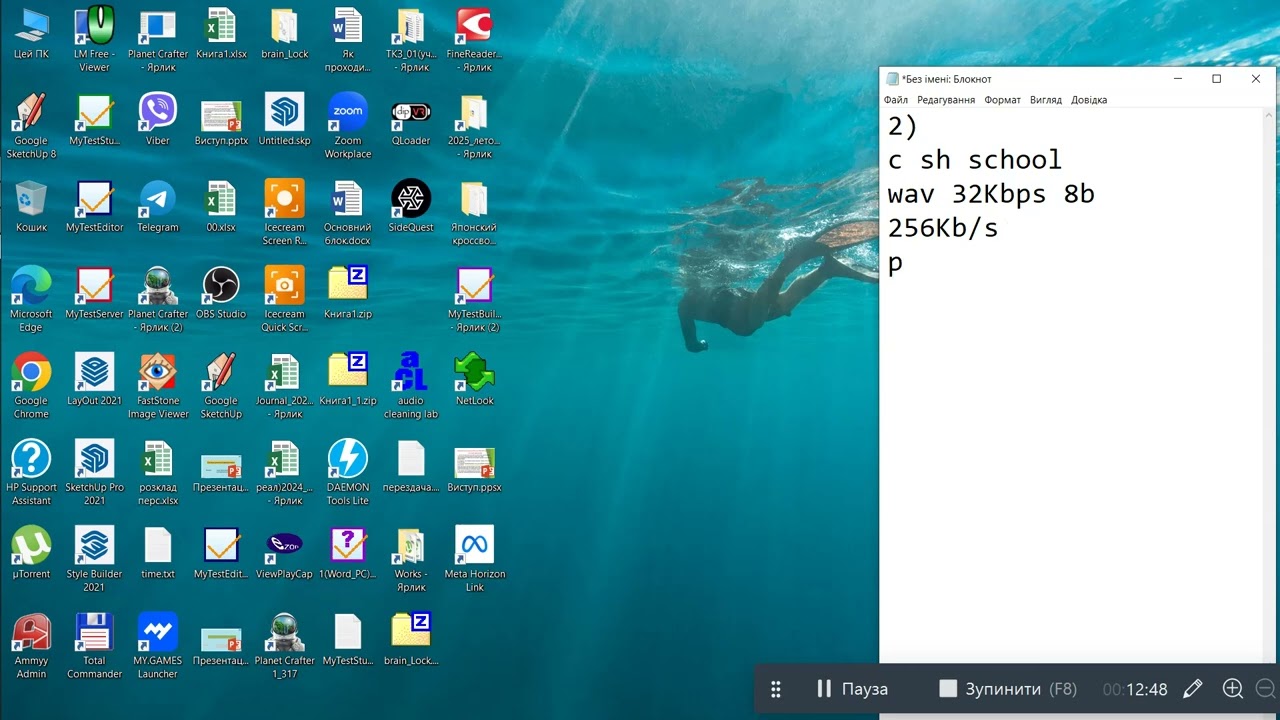Open the Кошик recycle bin

31,206
